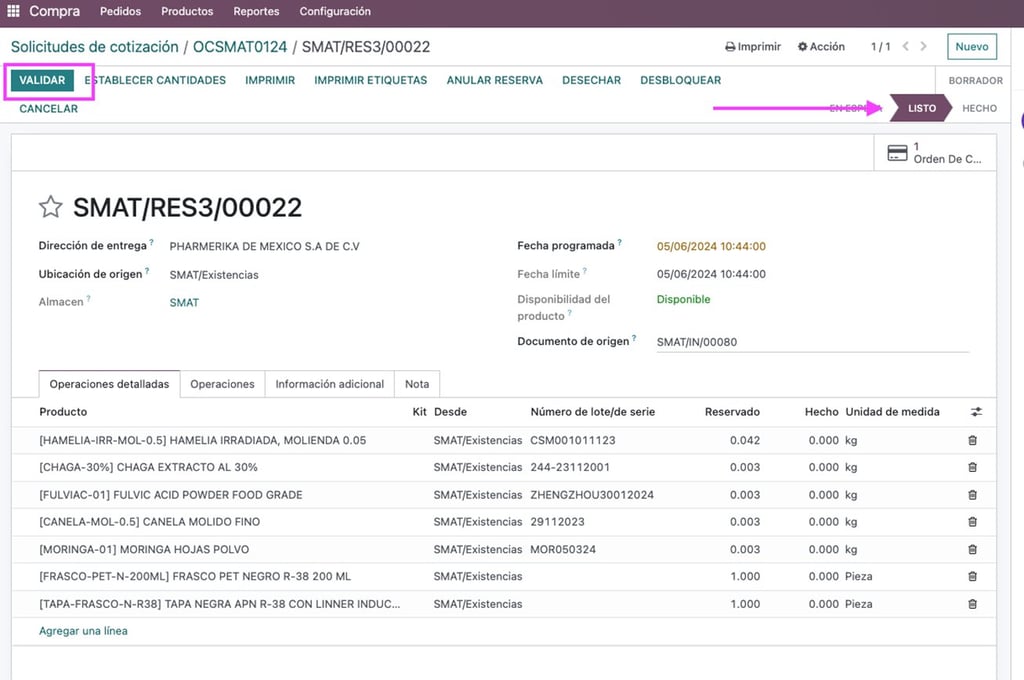Switch to the Operaciones tab
Screen dimensions: 1024x680
(222, 384)
